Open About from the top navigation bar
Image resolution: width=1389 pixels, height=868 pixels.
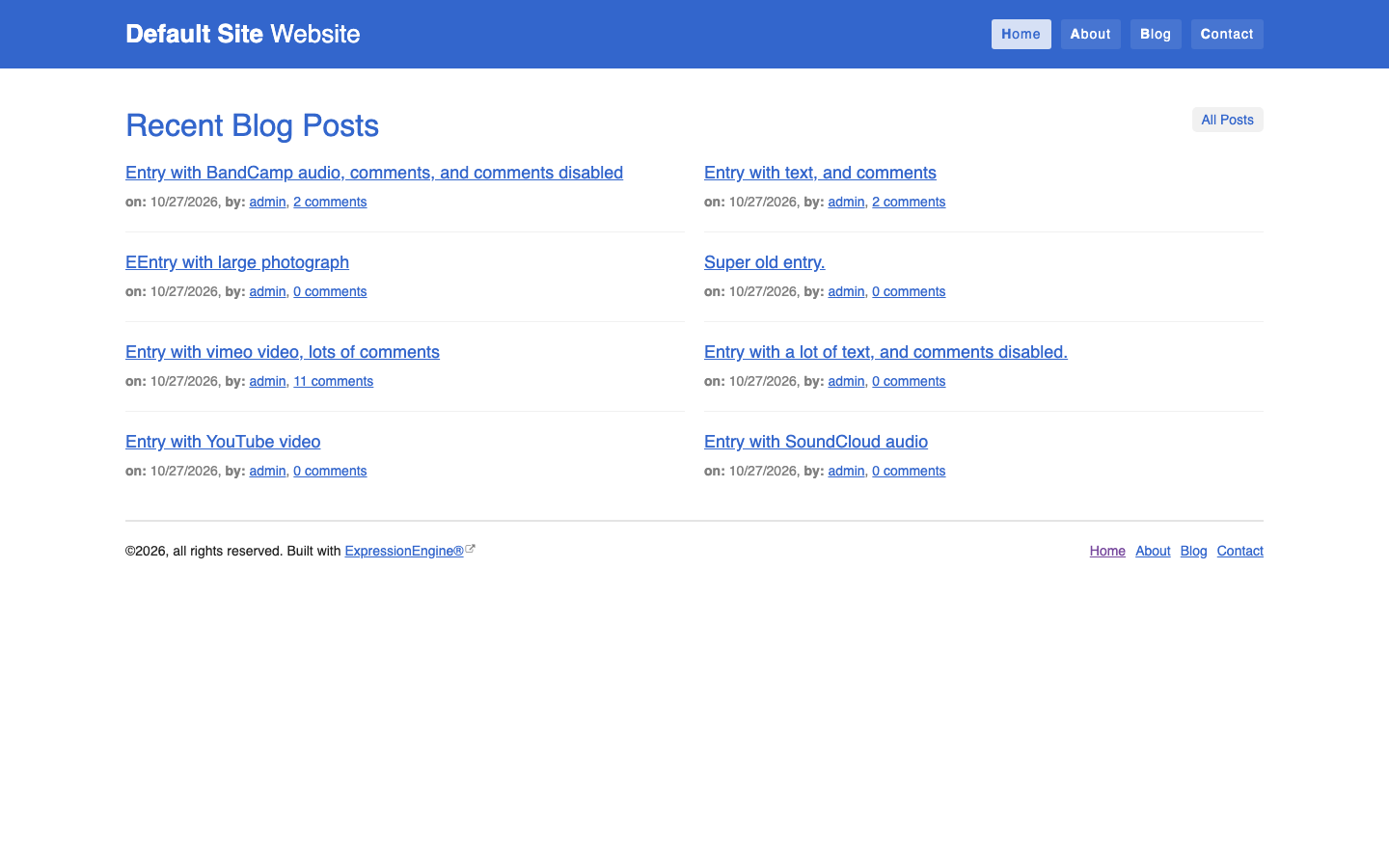coord(1091,34)
